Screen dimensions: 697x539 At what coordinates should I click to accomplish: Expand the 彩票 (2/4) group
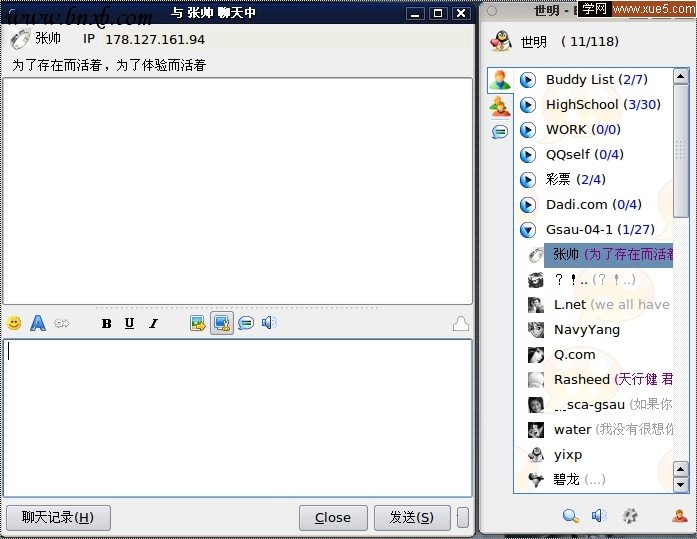coord(528,180)
